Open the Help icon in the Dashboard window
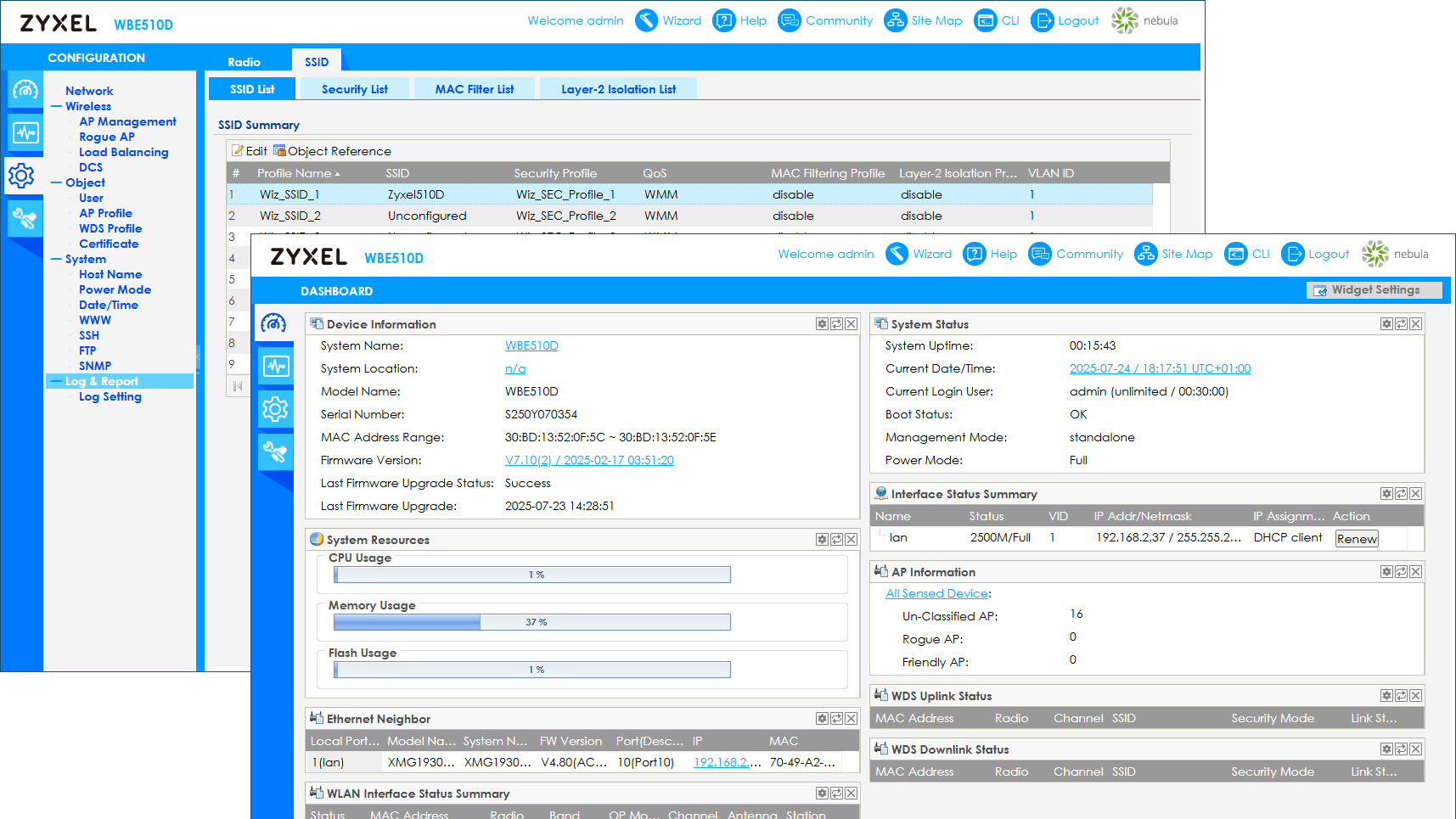The width and height of the screenshot is (1456, 819). tap(974, 254)
